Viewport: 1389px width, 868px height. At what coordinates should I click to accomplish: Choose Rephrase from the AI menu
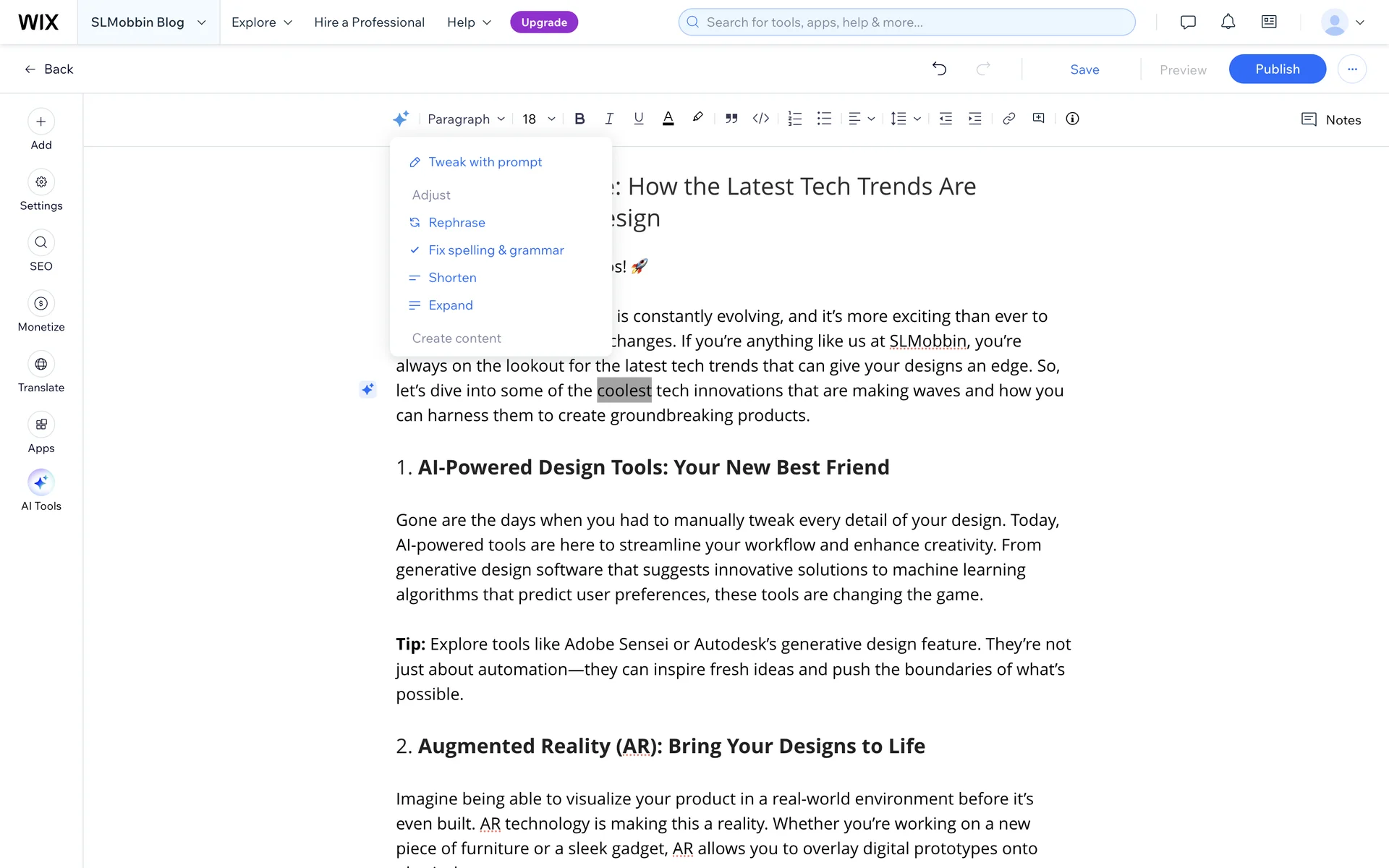pyautogui.click(x=456, y=223)
